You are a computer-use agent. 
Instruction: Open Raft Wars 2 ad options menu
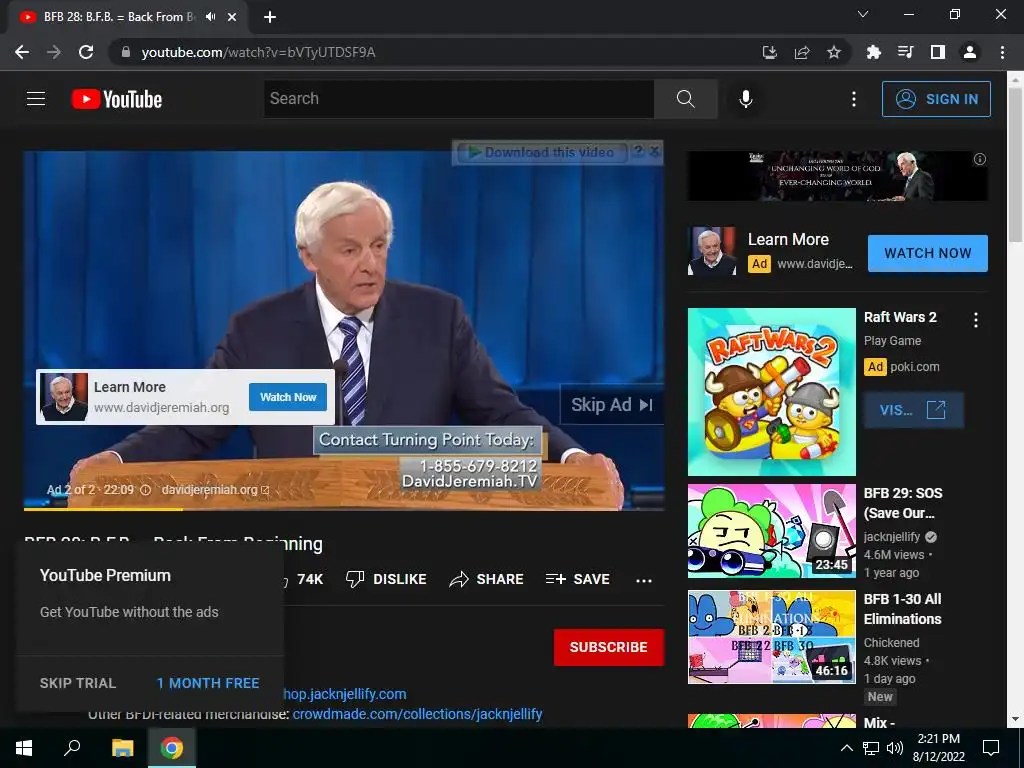976,319
